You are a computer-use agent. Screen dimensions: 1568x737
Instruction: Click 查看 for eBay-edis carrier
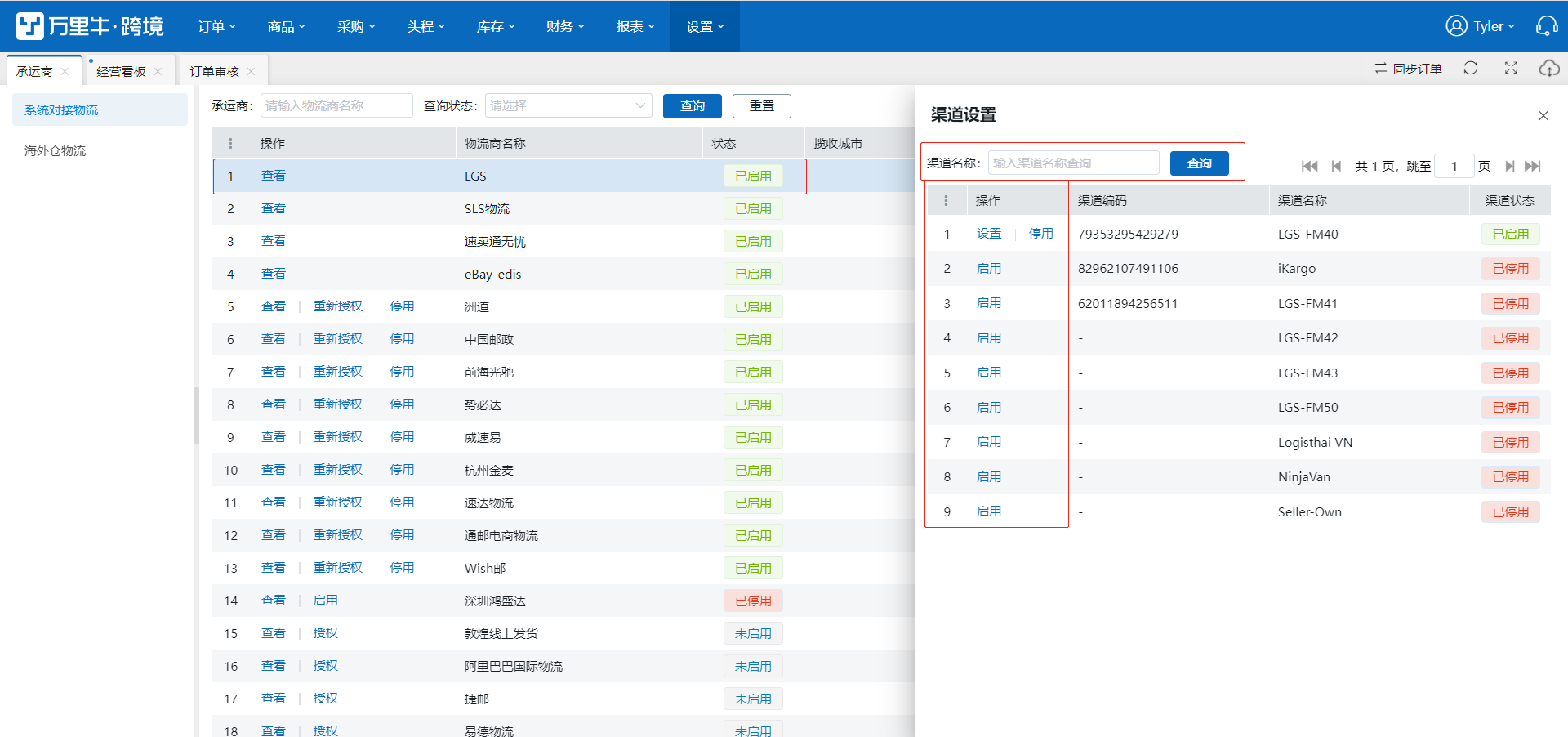point(274,274)
